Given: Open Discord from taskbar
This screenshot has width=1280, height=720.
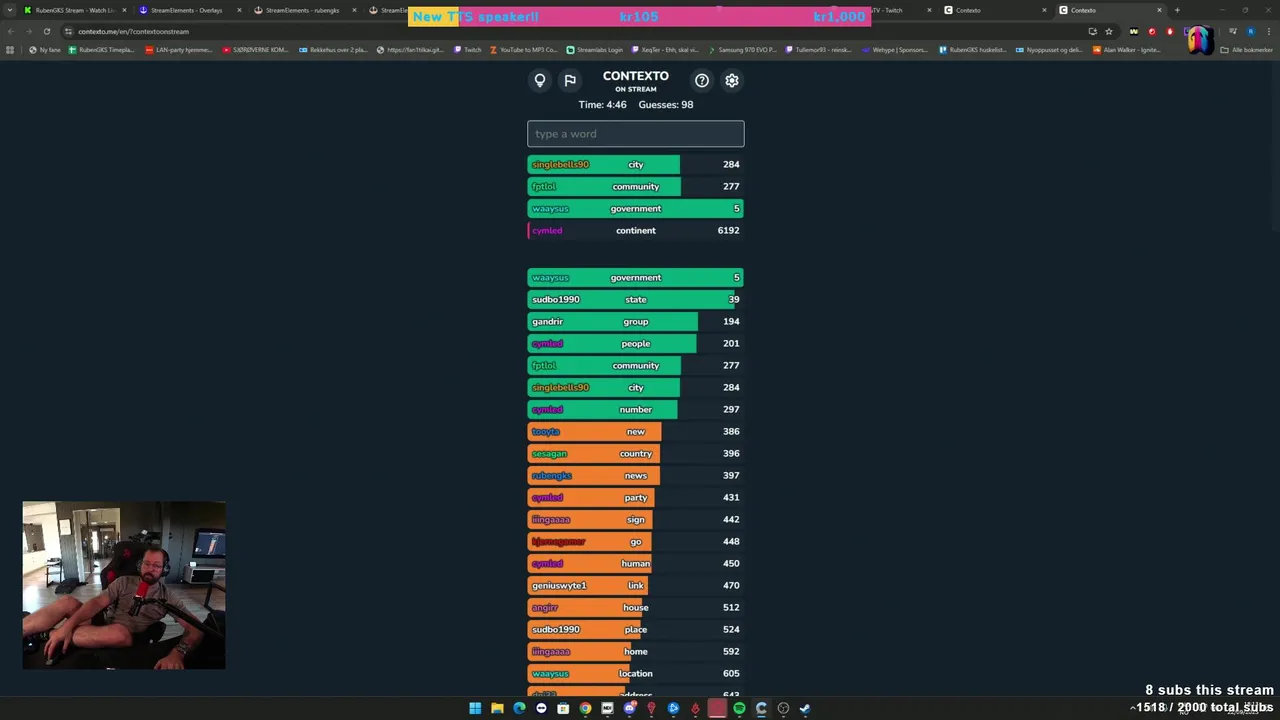Looking at the screenshot, I should (629, 708).
